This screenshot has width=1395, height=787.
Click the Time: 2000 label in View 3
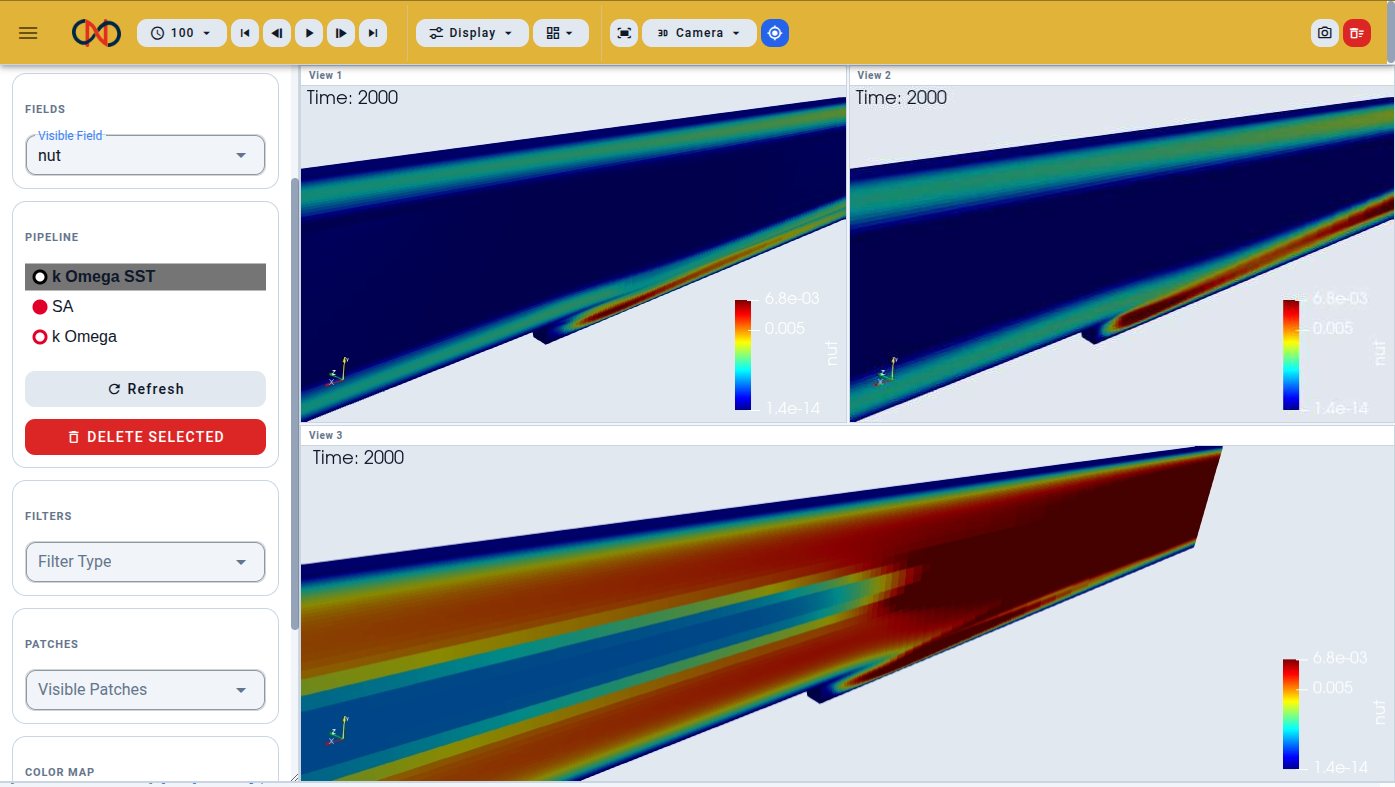coord(358,457)
